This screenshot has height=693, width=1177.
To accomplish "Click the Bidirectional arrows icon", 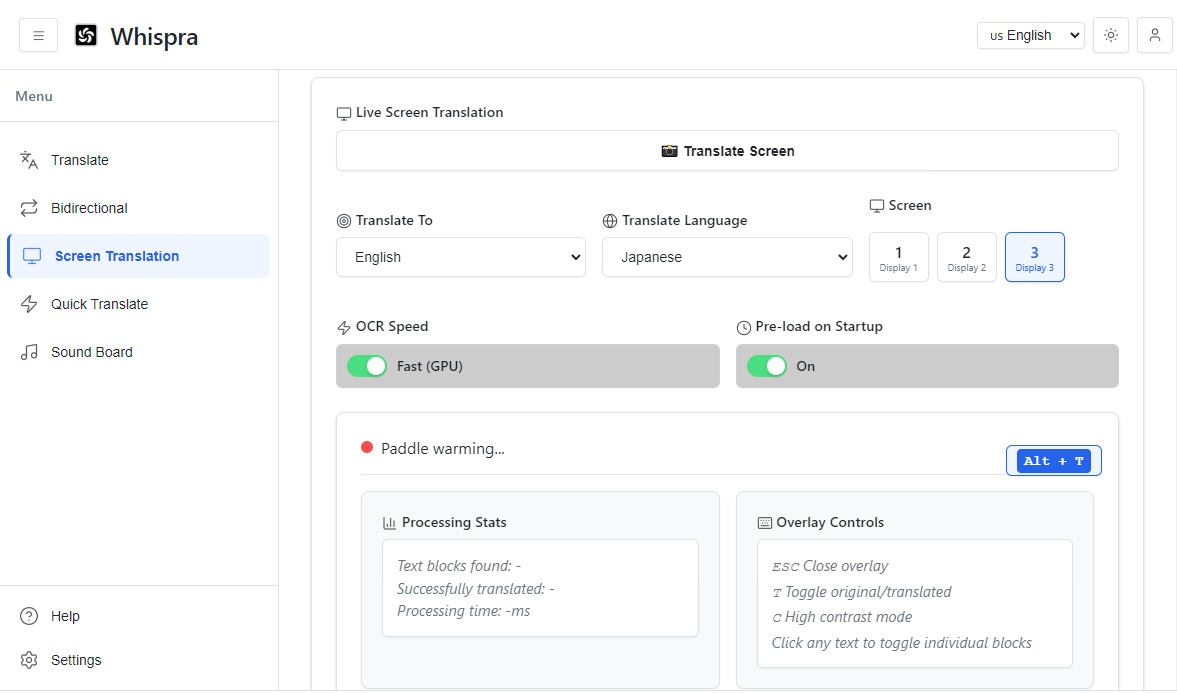I will (x=29, y=208).
